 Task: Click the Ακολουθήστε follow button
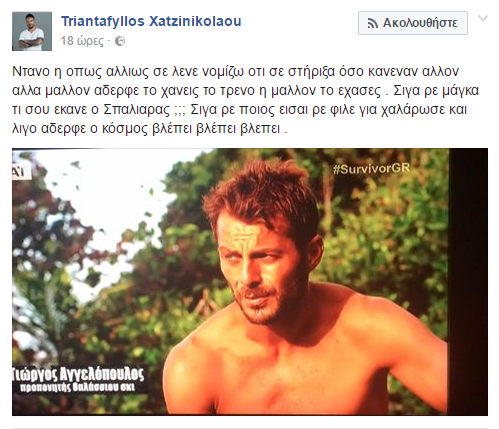tap(413, 23)
